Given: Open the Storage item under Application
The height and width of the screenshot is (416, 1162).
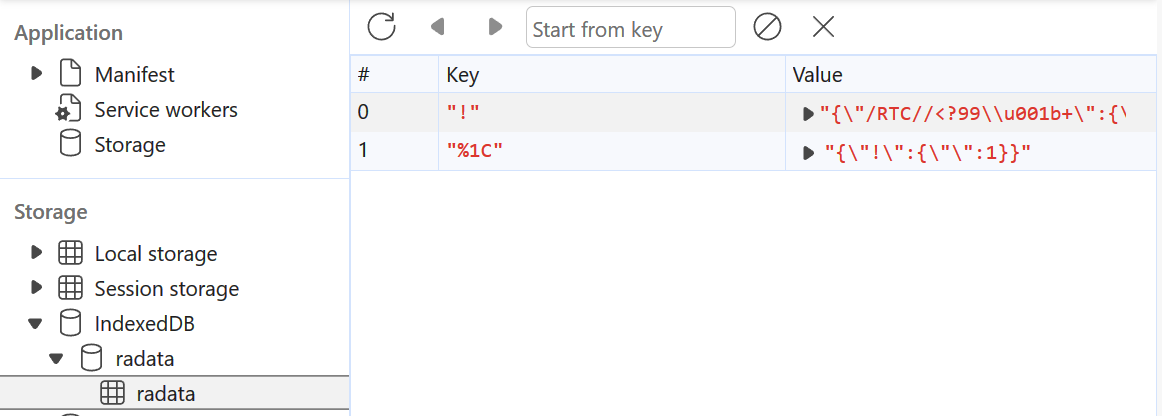Looking at the screenshot, I should (129, 145).
